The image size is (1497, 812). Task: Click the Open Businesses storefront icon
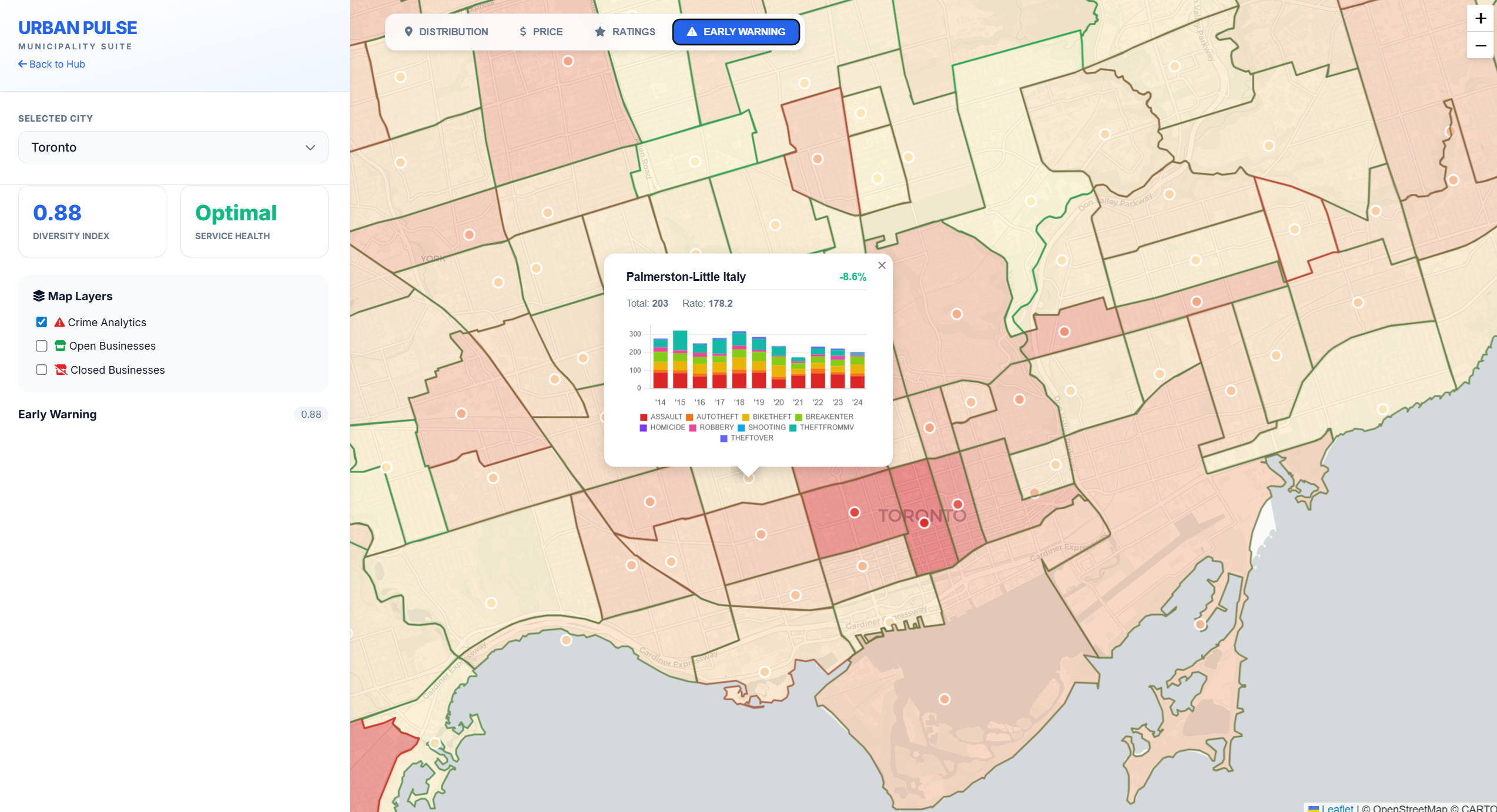coord(60,345)
